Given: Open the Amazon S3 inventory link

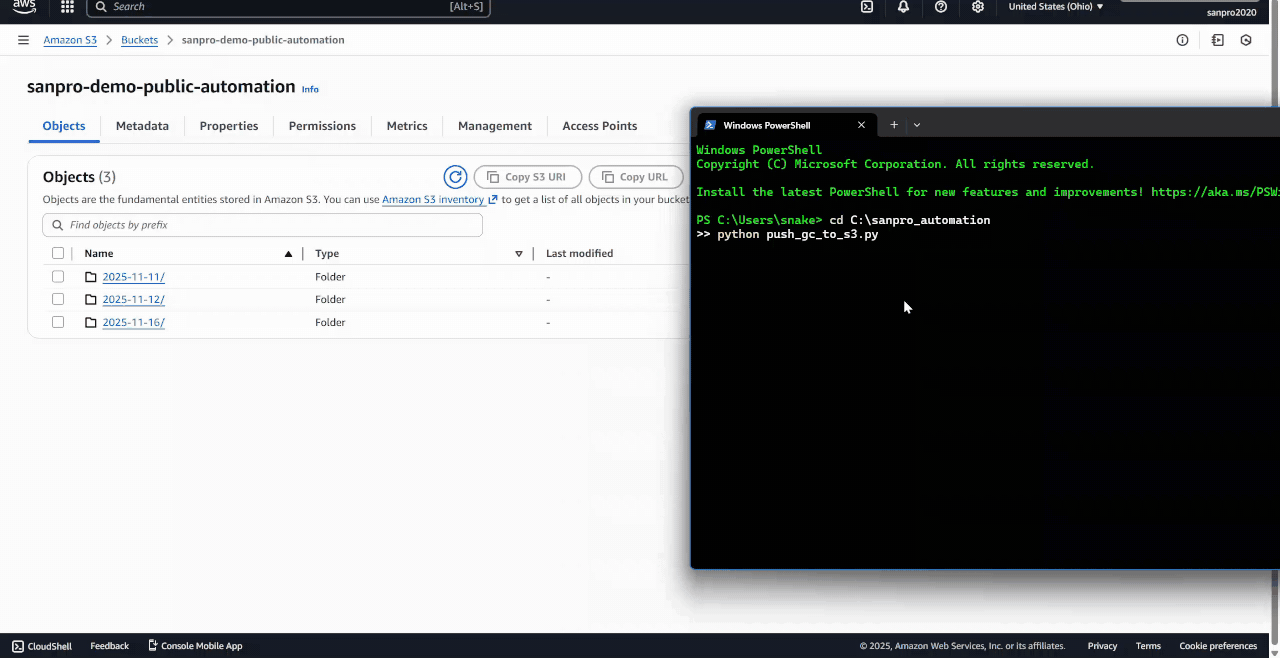Looking at the screenshot, I should point(434,199).
